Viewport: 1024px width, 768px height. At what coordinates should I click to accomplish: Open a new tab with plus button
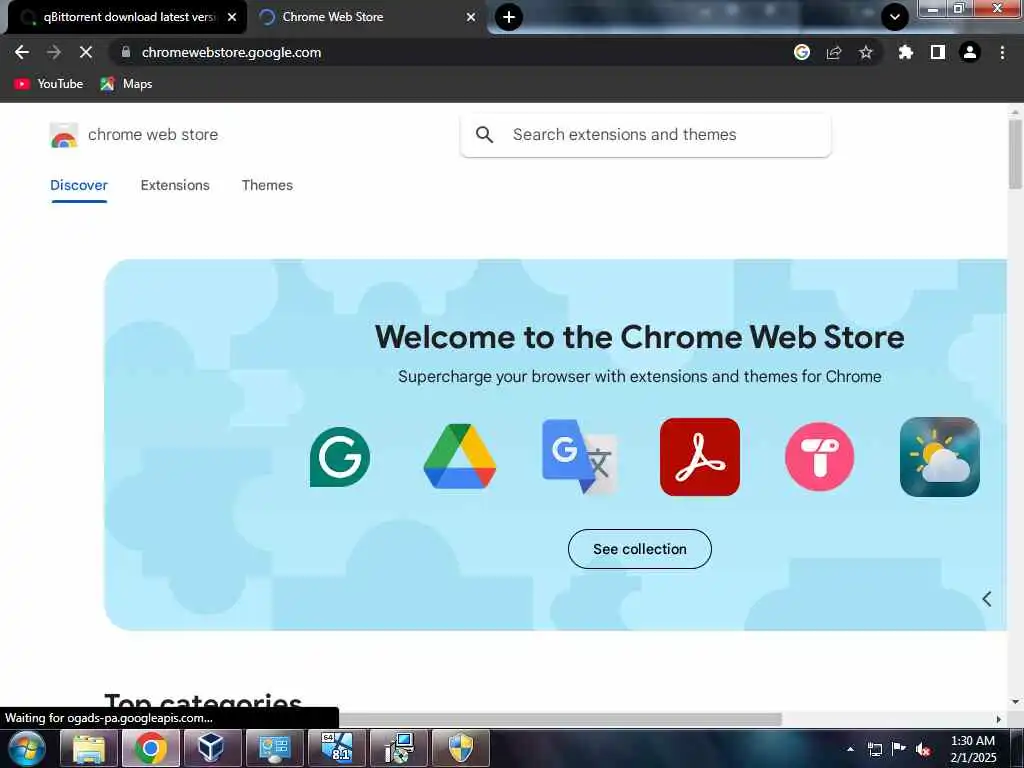coord(509,17)
